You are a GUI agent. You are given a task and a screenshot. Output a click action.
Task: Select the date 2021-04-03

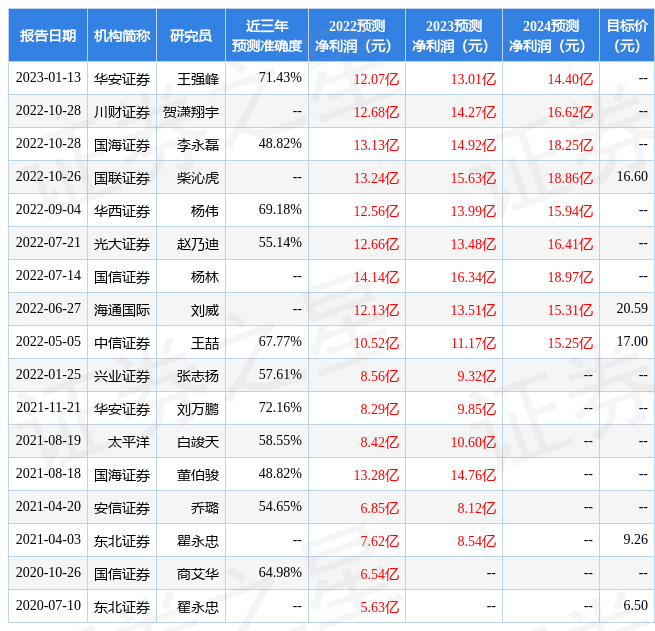pos(48,540)
